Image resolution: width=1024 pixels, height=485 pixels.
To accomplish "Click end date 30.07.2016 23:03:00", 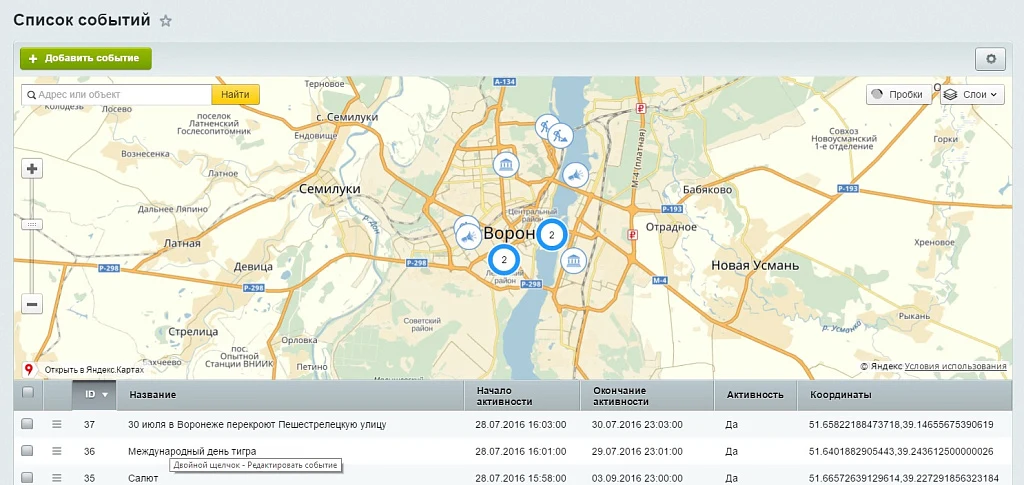I will click(x=637, y=424).
